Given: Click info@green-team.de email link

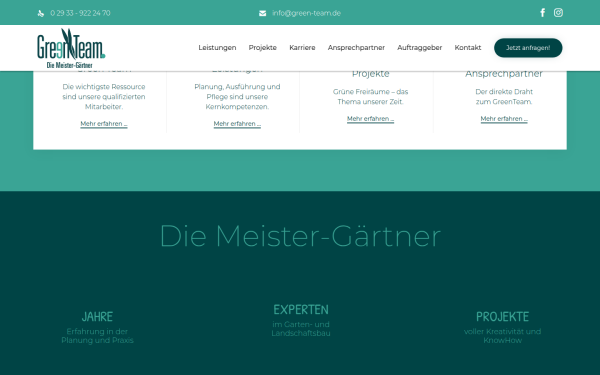Looking at the screenshot, I should (307, 13).
